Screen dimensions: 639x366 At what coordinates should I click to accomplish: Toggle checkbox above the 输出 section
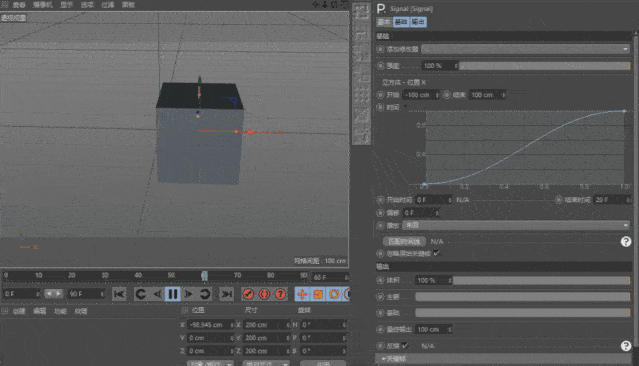pos(436,254)
